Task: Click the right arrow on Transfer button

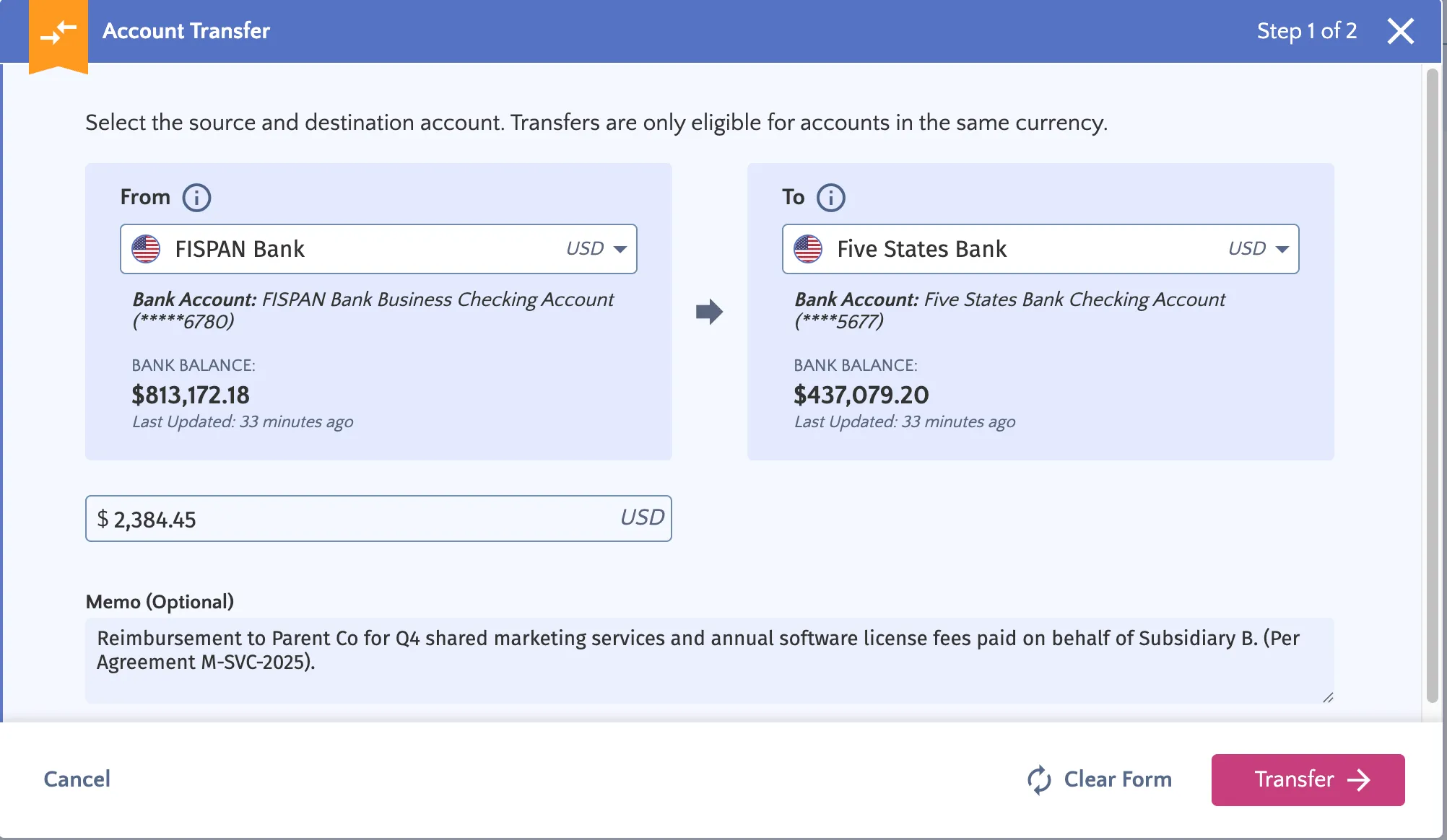Action: coord(1359,779)
